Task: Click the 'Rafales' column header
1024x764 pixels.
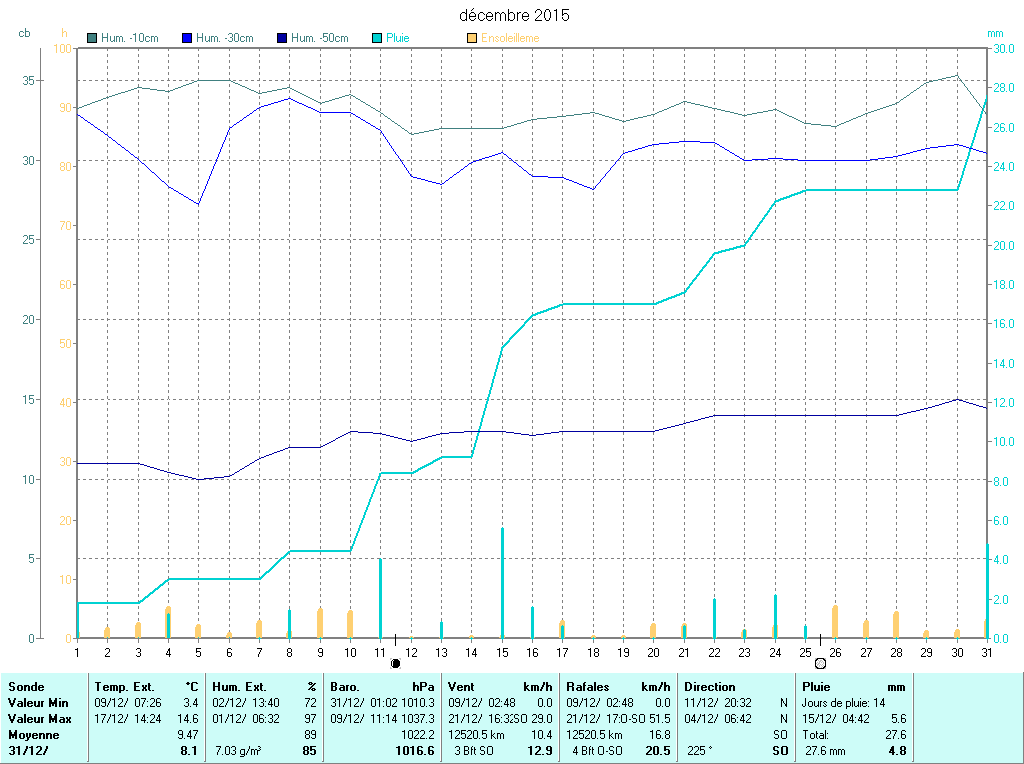Action: [x=587, y=687]
